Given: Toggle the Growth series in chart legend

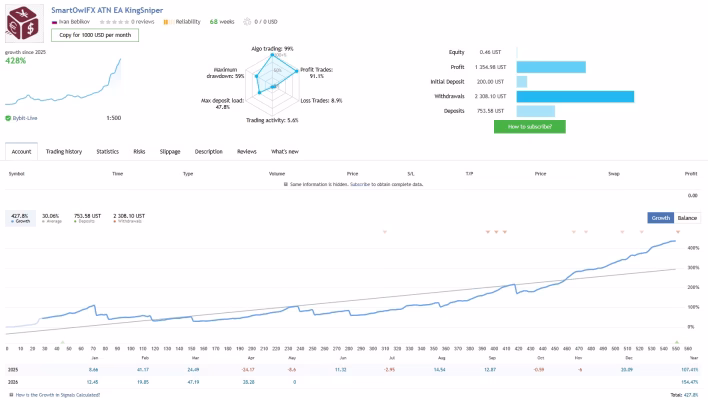Looking at the screenshot, I should point(20,218).
